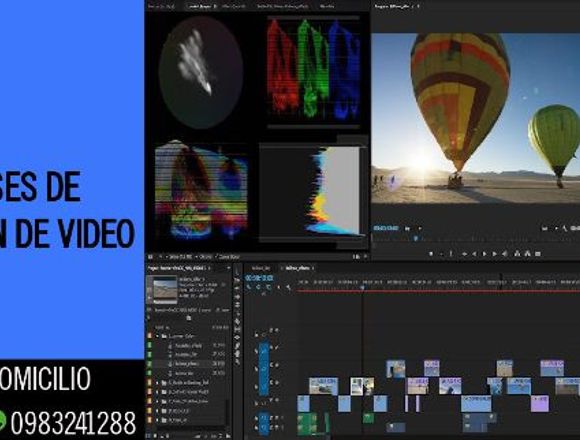
Task: Expand the first collapsed bin under the sequences
Action: pos(157,382)
